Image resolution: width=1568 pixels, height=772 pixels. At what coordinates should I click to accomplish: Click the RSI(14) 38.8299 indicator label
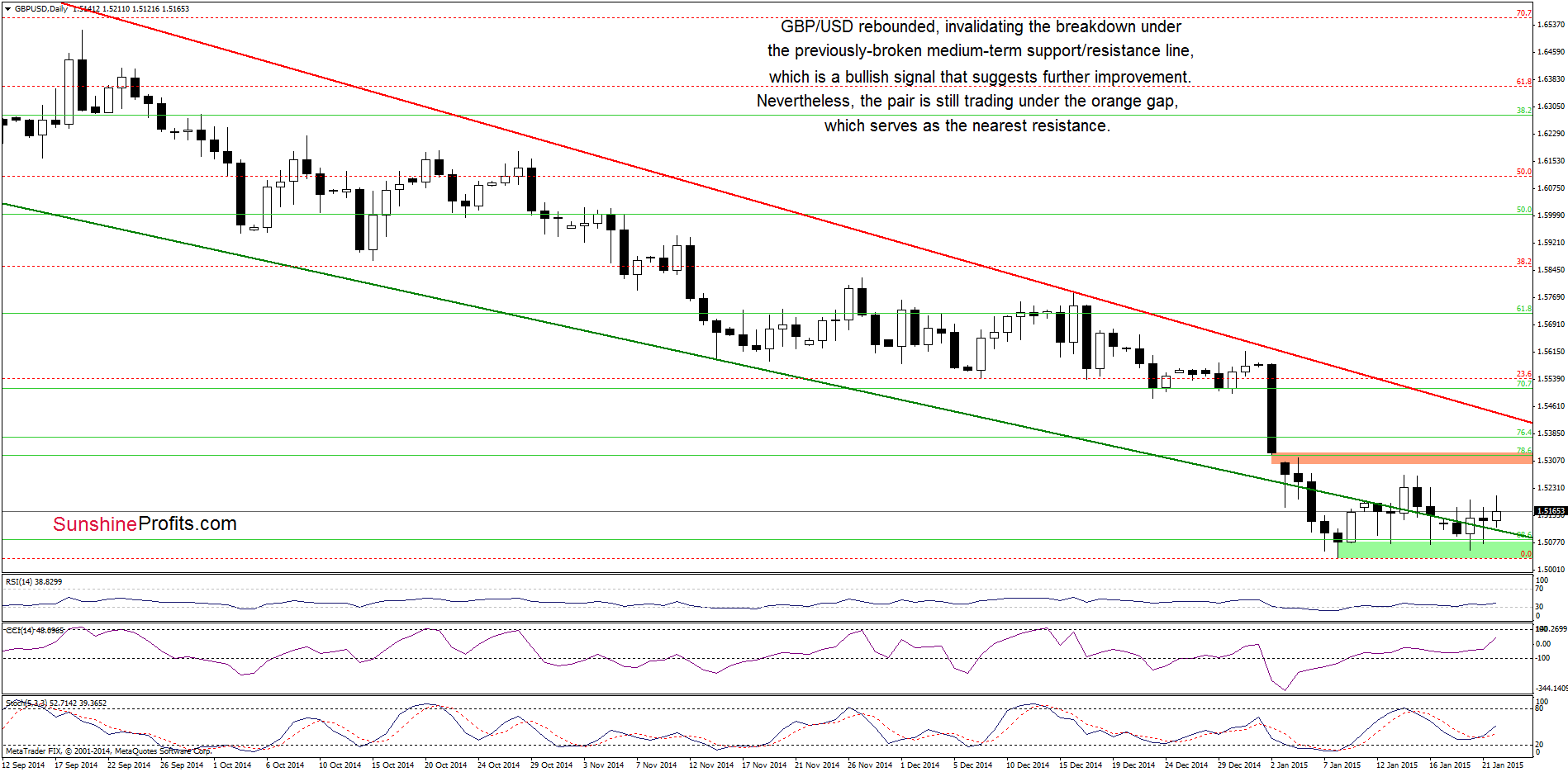[x=34, y=582]
